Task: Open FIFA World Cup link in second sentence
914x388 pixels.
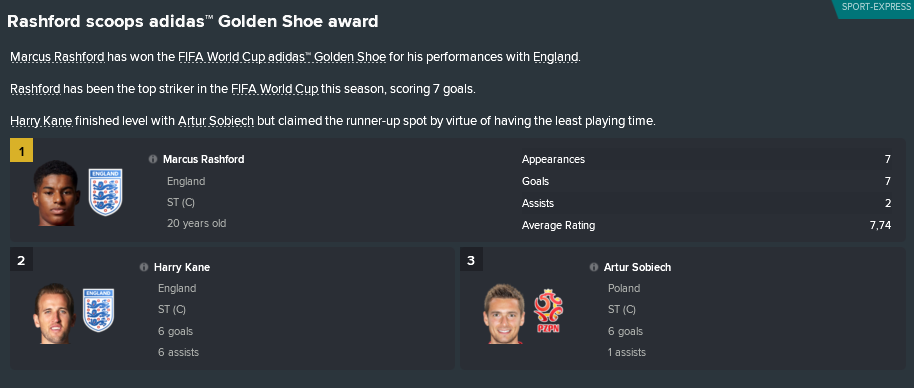Action: (275, 89)
